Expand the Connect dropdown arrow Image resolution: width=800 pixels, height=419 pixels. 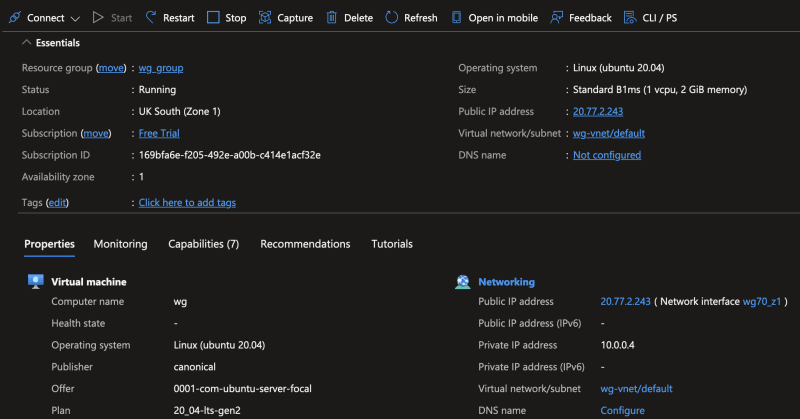(x=75, y=18)
